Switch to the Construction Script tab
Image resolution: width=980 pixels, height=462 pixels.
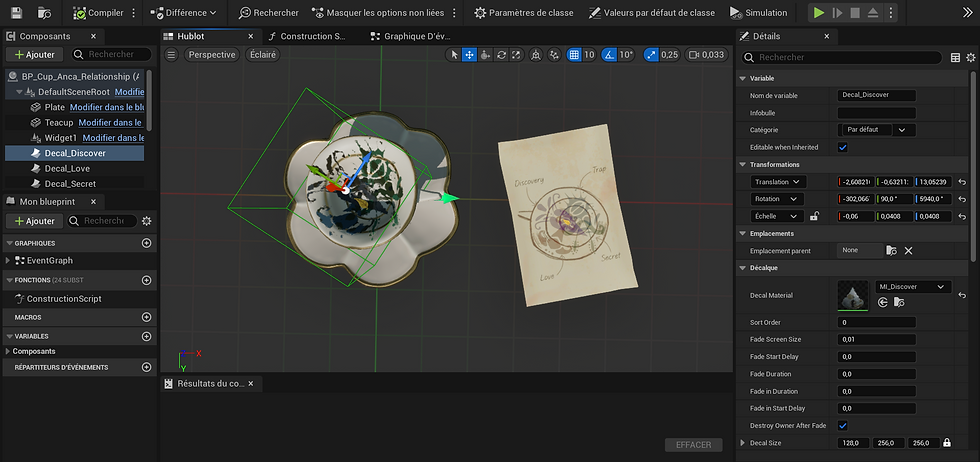[306, 36]
